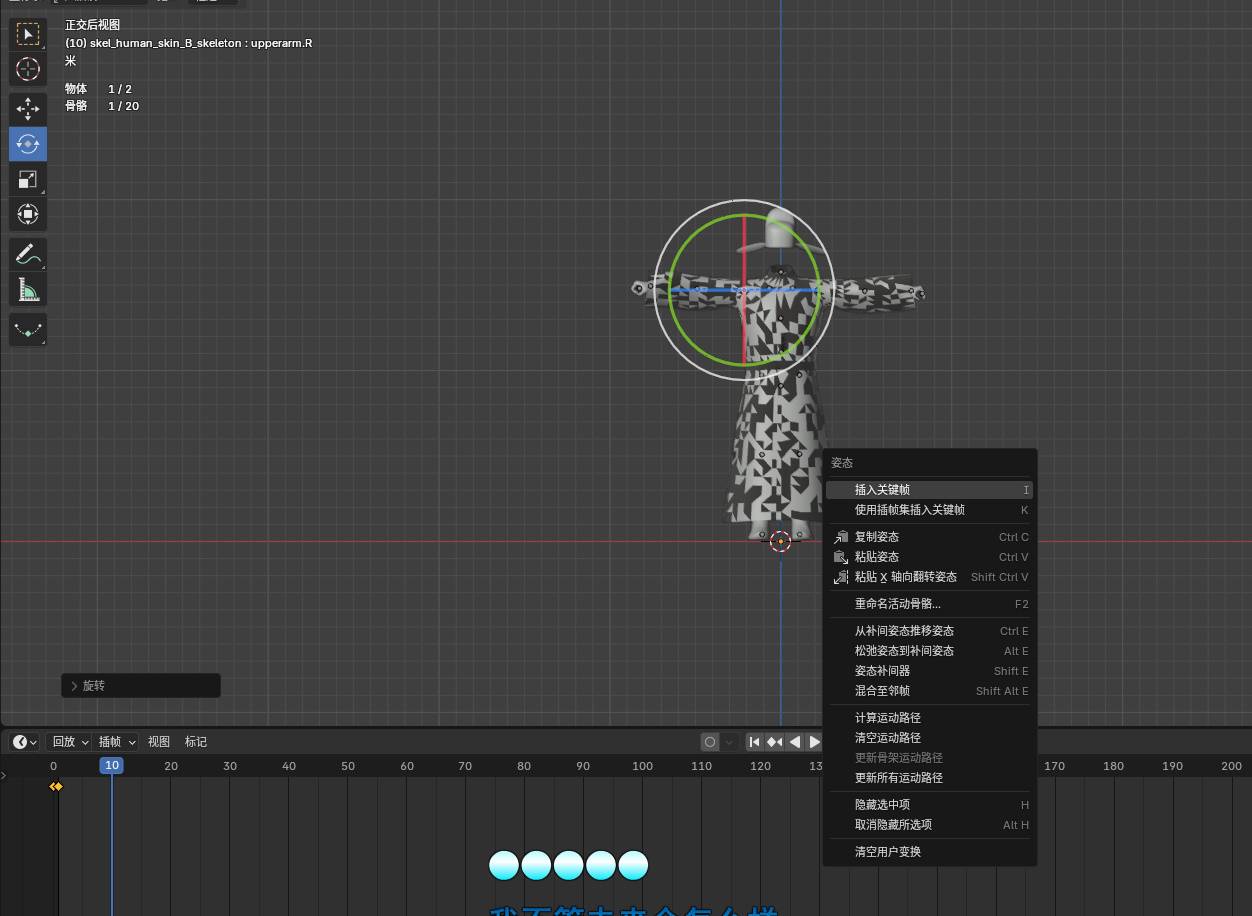Click the 3D cursor at the character's feet

pos(780,541)
